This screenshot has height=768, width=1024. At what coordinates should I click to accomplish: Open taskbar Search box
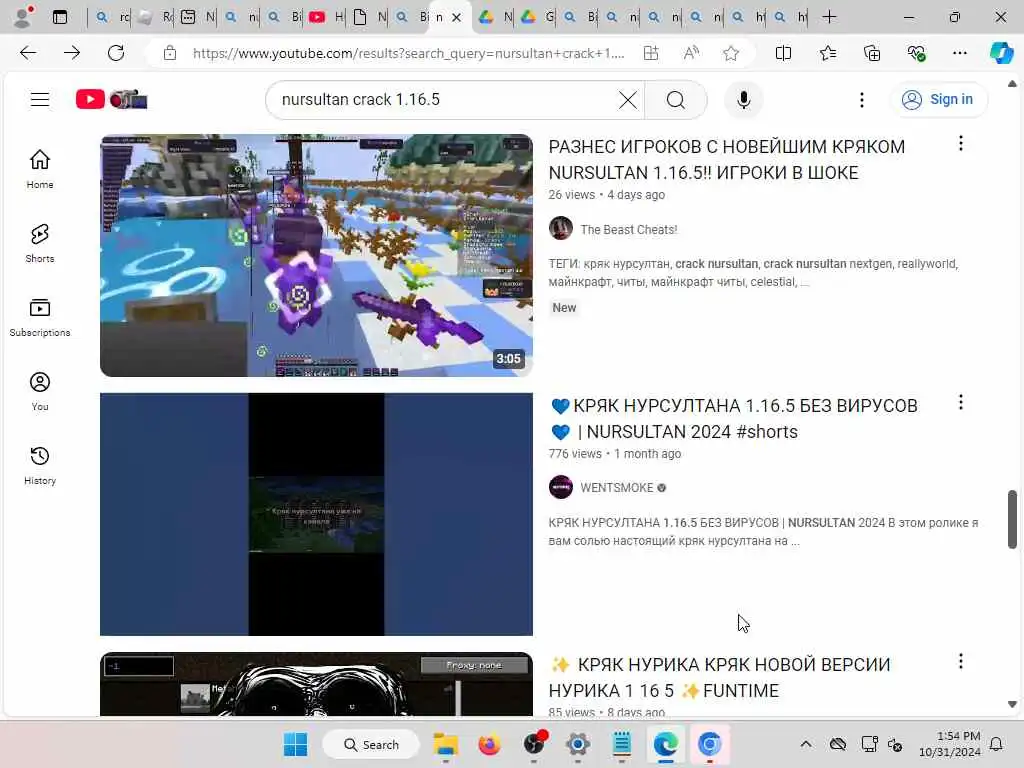tap(372, 744)
